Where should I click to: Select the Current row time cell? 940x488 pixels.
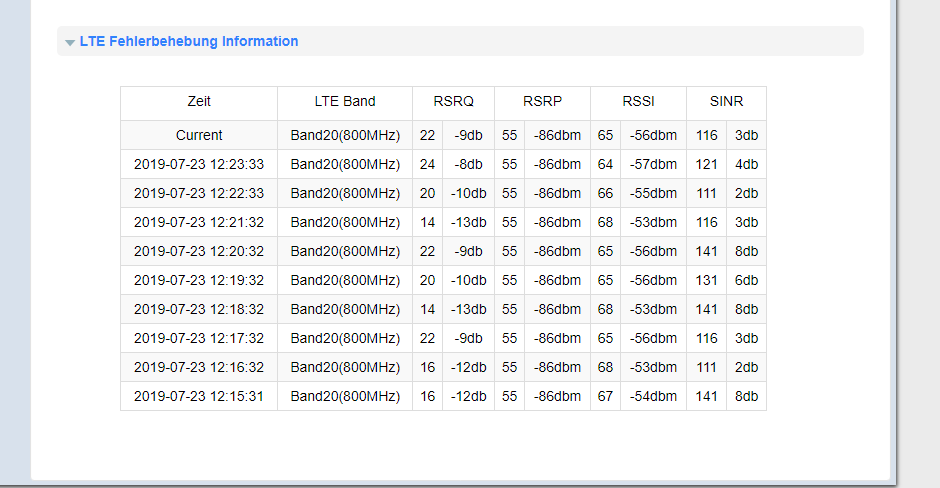point(199,135)
